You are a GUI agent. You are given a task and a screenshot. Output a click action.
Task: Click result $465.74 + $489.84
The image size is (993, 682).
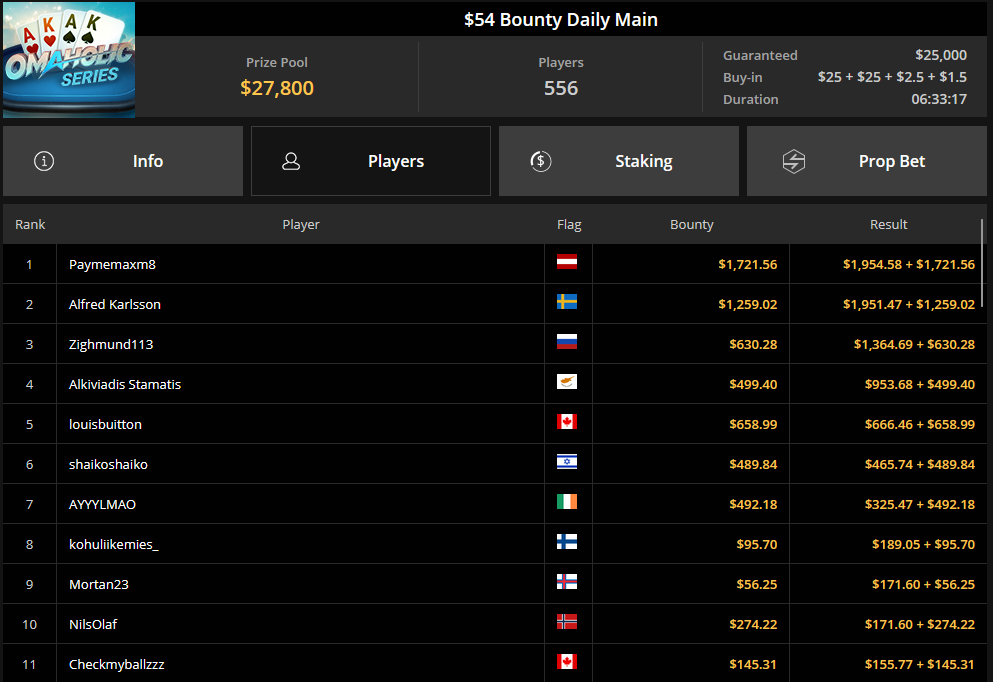click(x=920, y=464)
